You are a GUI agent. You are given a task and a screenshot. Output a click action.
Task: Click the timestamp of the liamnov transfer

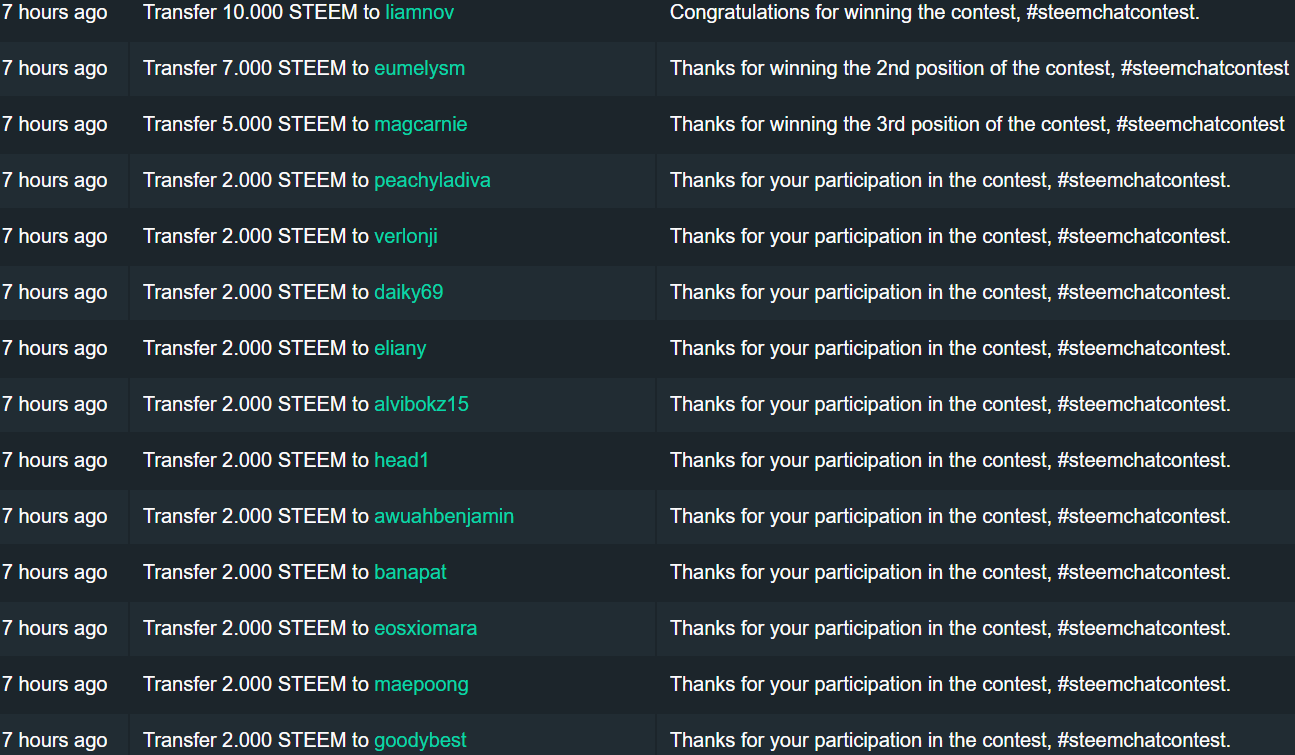click(x=55, y=12)
